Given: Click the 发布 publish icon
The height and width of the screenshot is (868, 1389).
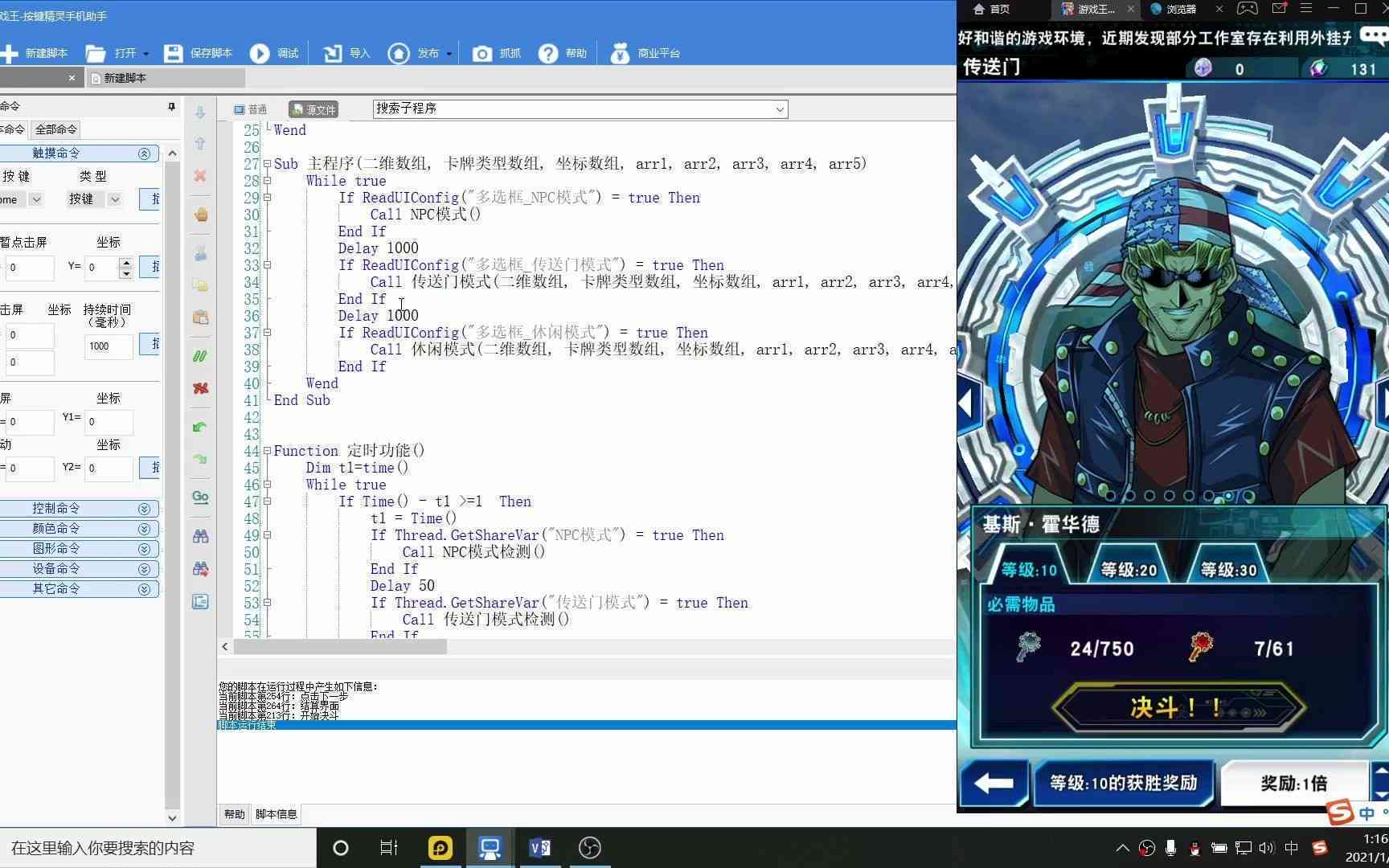Looking at the screenshot, I should 399,54.
